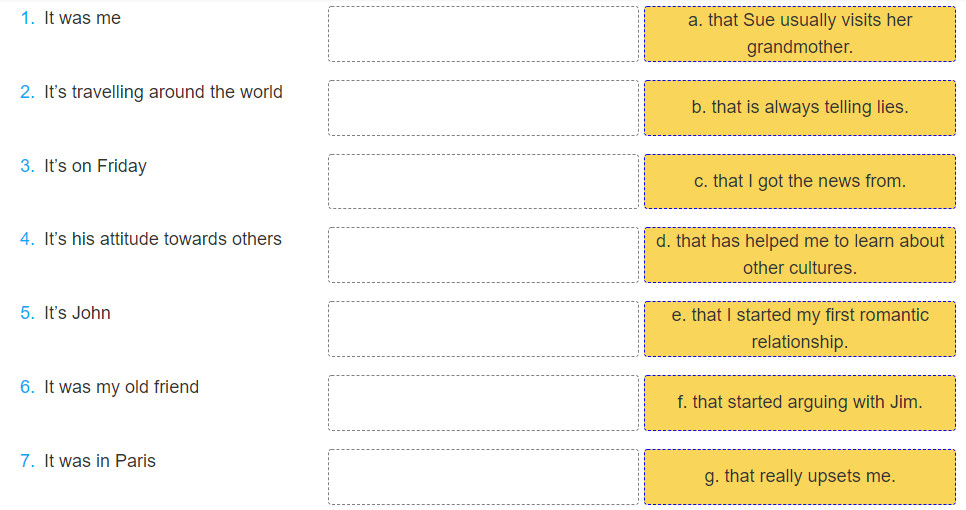Click the empty drop box beside 'It was me'
966x510 pixels.
point(483,34)
